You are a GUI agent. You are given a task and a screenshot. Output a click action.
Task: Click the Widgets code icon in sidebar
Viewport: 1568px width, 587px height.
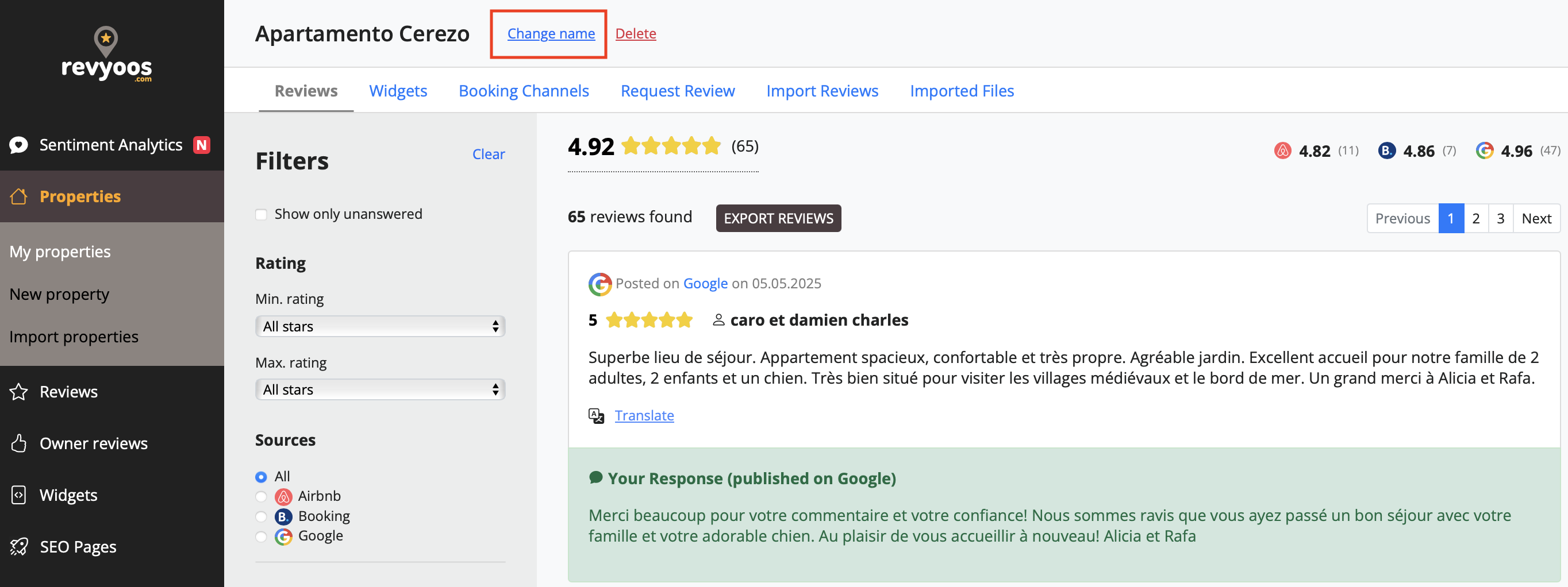19,495
